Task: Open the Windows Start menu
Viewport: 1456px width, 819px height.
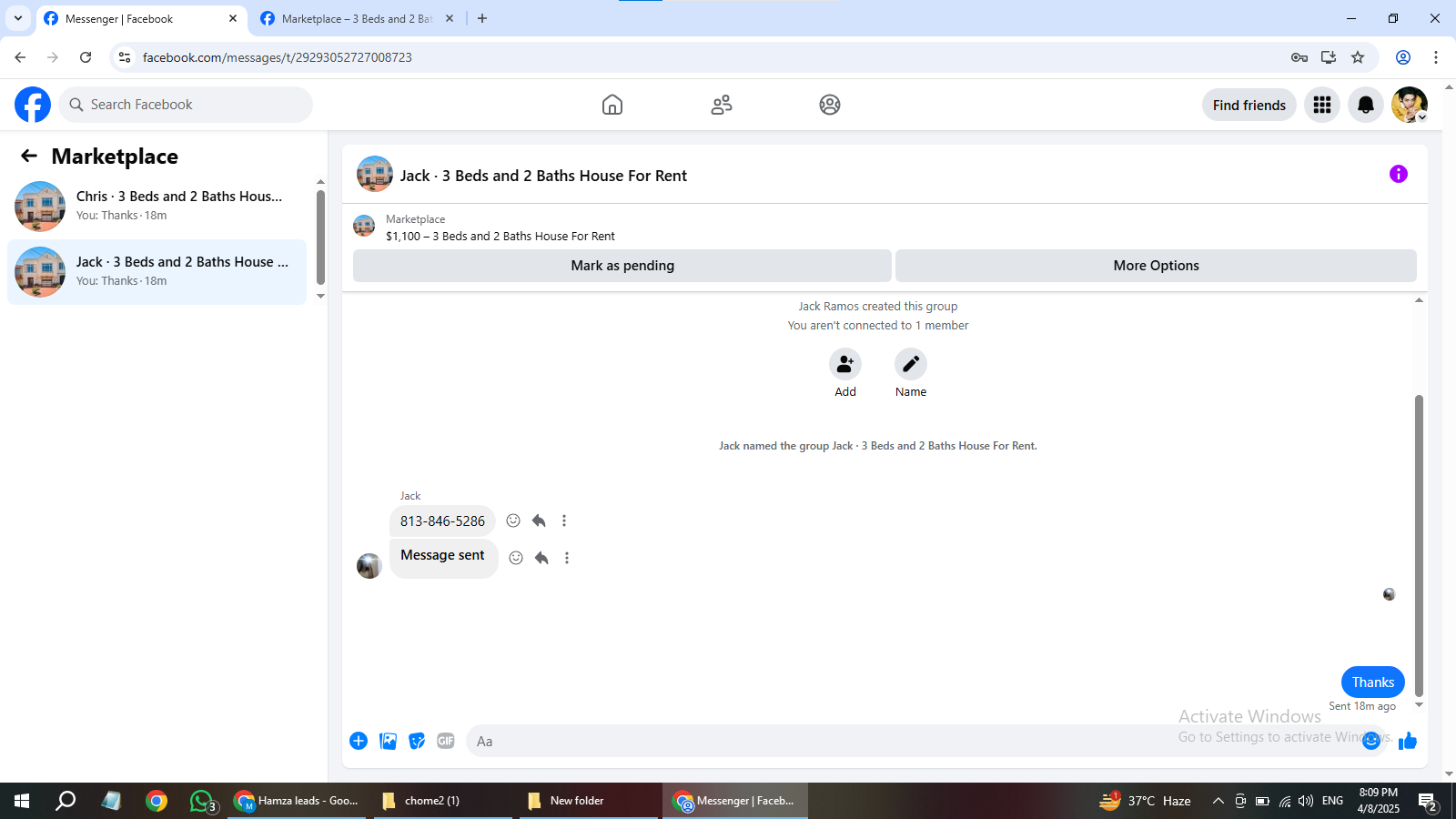Action: coord(22,801)
